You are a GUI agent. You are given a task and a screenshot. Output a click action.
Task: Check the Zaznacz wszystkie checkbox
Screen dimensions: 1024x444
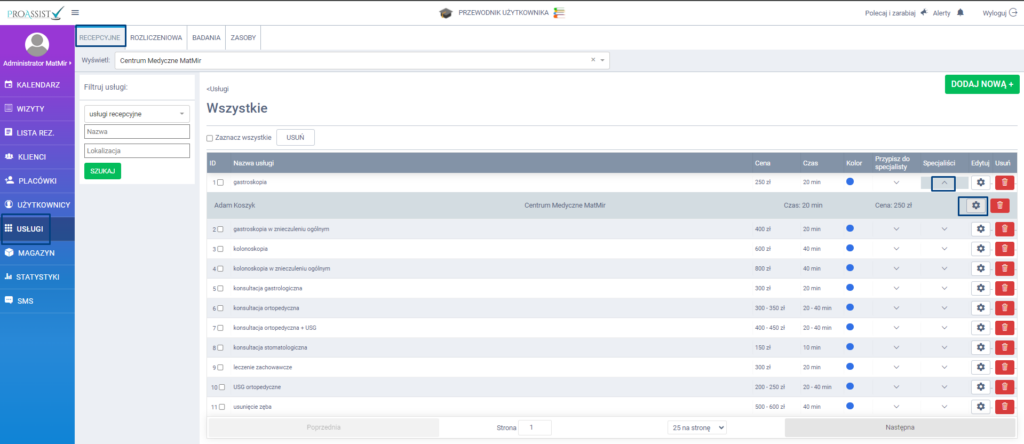[x=210, y=138]
